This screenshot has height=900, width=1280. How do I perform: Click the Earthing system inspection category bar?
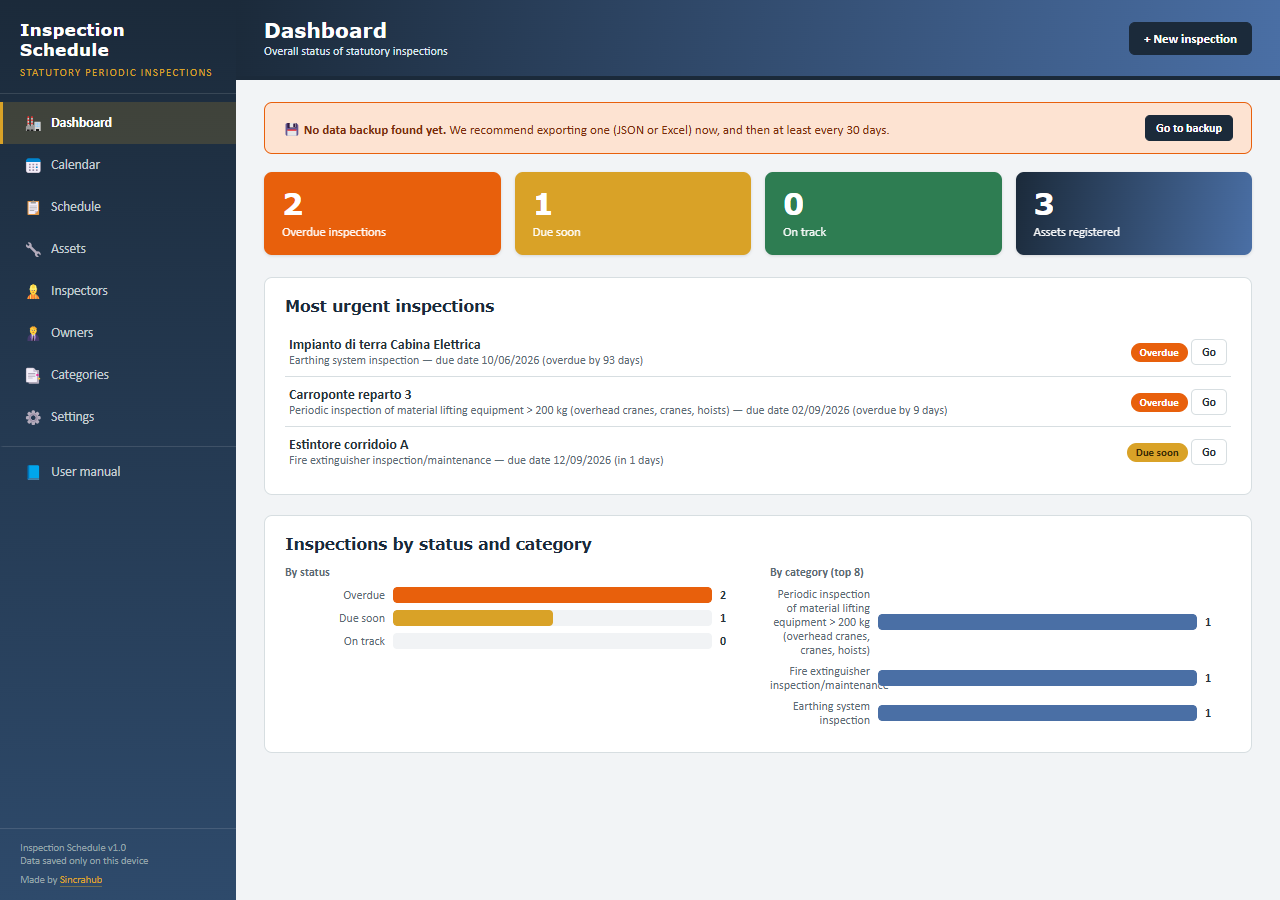1037,713
